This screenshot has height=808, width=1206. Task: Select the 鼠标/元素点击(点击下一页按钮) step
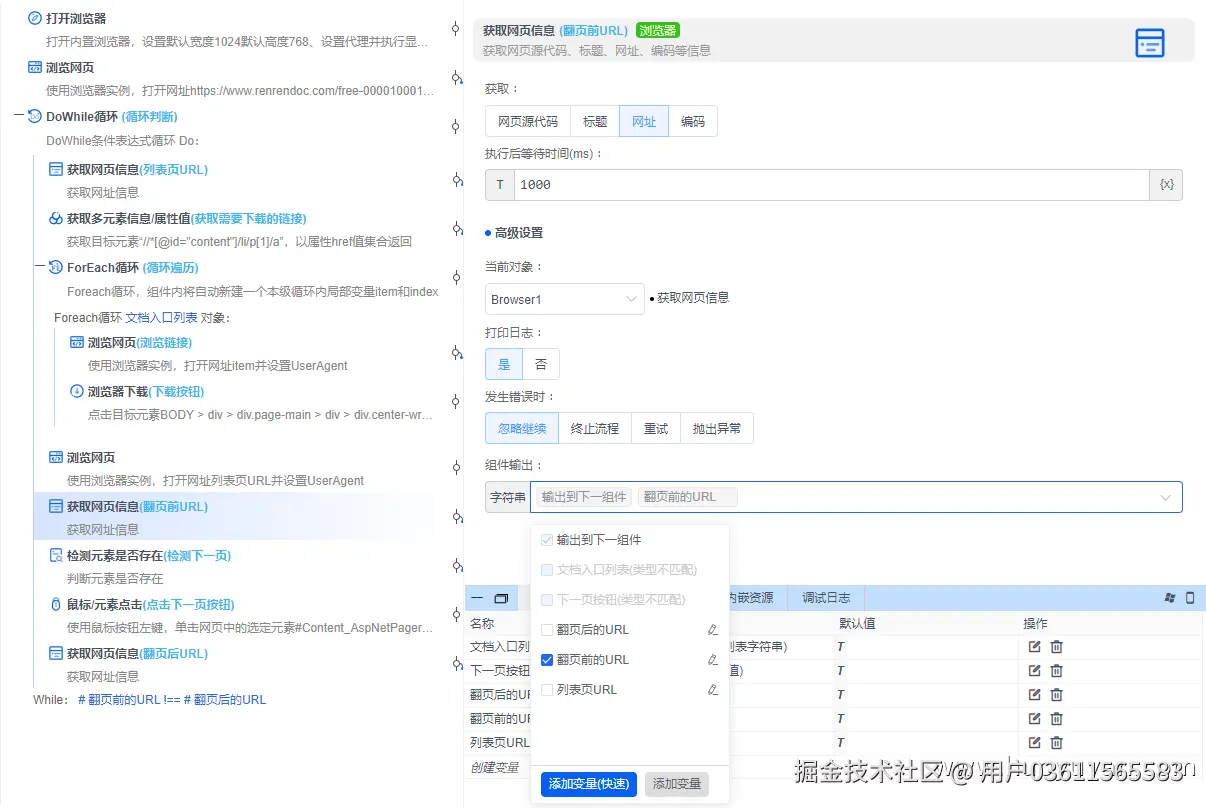pyautogui.click(x=150, y=604)
